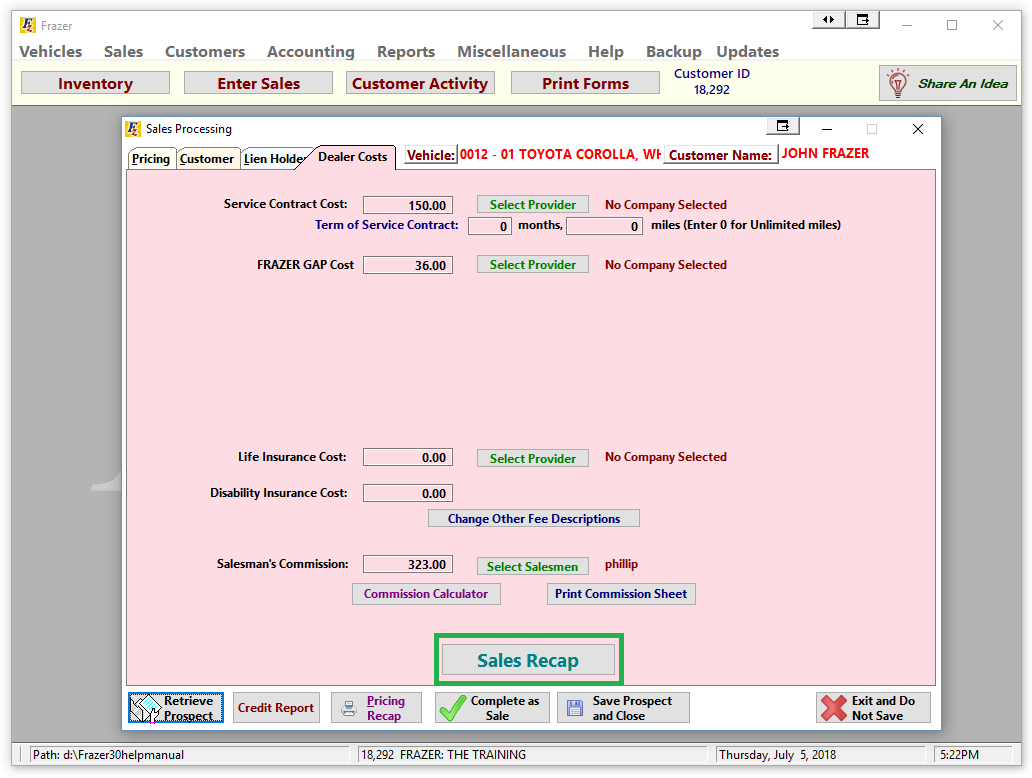Click the Inventory toolbar button
The width and height of the screenshot is (1032, 778).
[95, 84]
